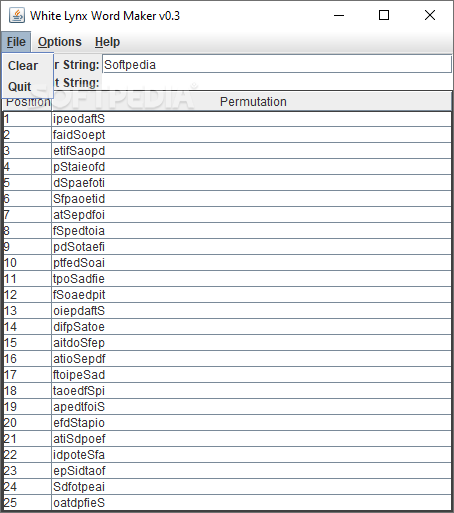This screenshot has height=513, width=454.
Task: Click the Permutation column header
Action: click(252, 102)
